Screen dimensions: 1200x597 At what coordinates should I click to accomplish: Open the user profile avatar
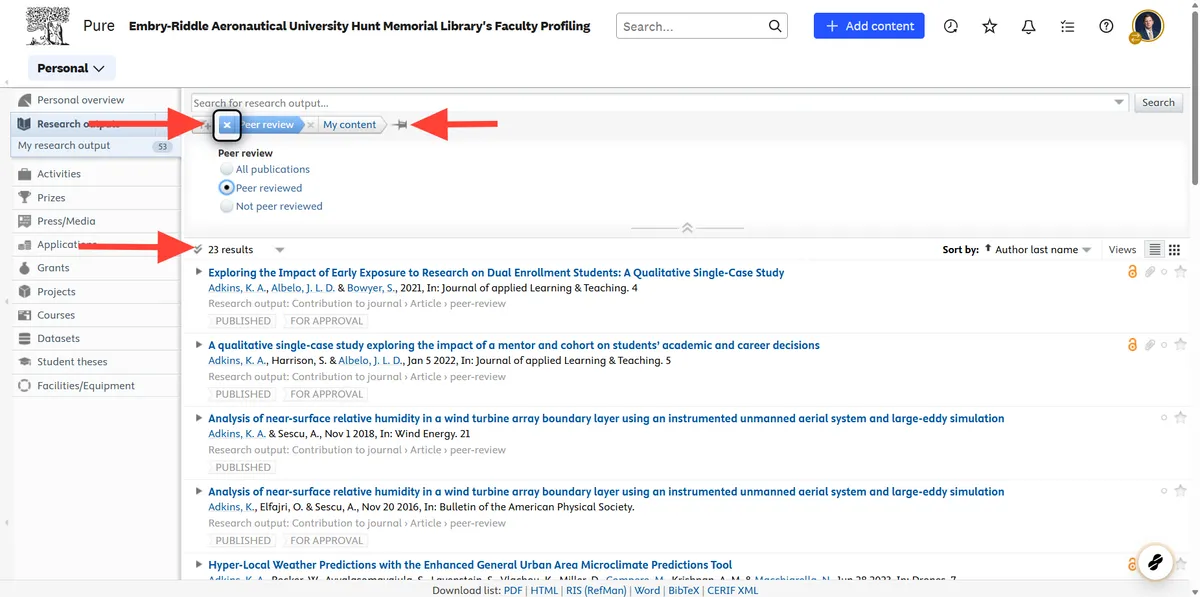1148,26
